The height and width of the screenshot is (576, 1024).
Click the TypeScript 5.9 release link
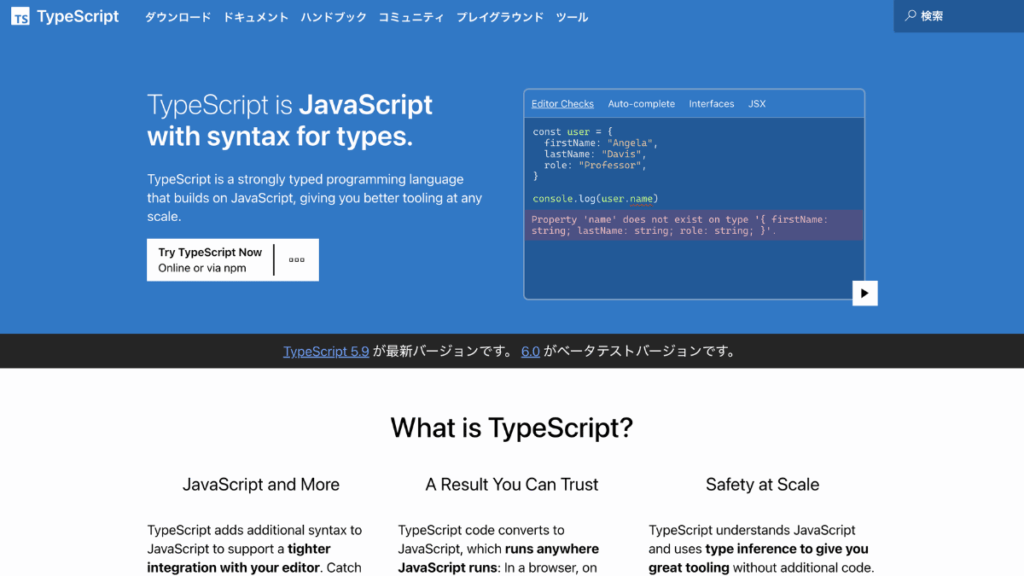tap(326, 351)
